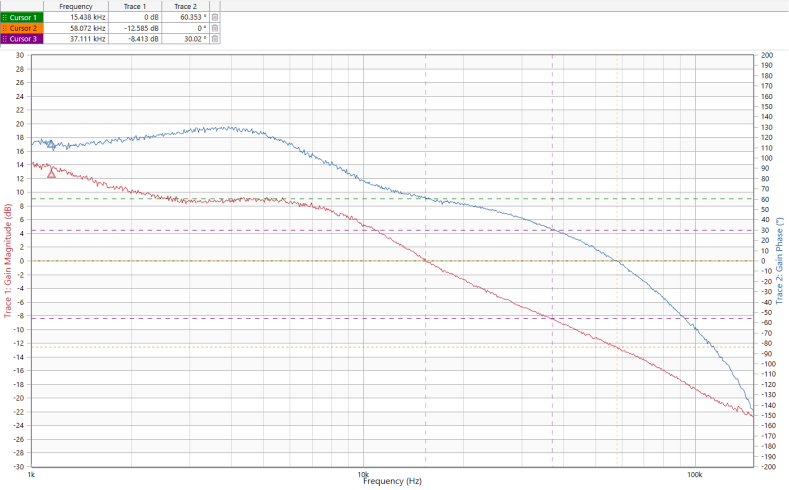Delete Cursor 1 with its trash icon
This screenshot has width=789, height=490.
click(x=215, y=17)
